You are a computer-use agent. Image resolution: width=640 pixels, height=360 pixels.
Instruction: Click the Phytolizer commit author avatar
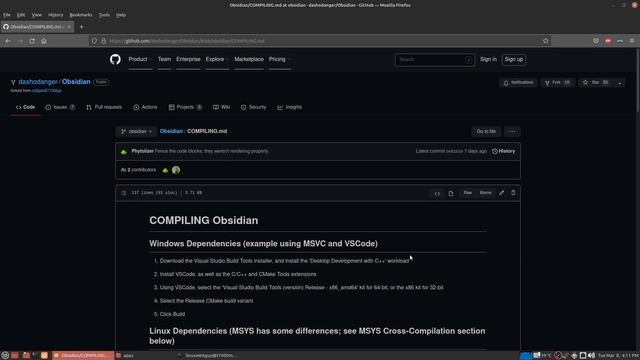[x=124, y=151]
